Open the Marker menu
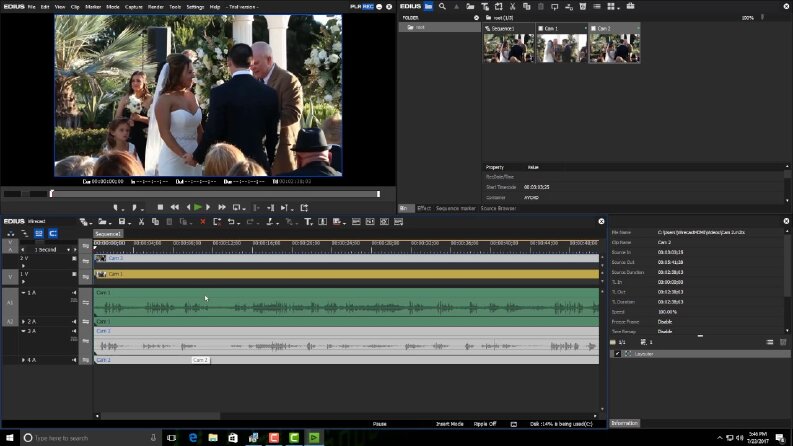793x446 pixels. tap(93, 7)
